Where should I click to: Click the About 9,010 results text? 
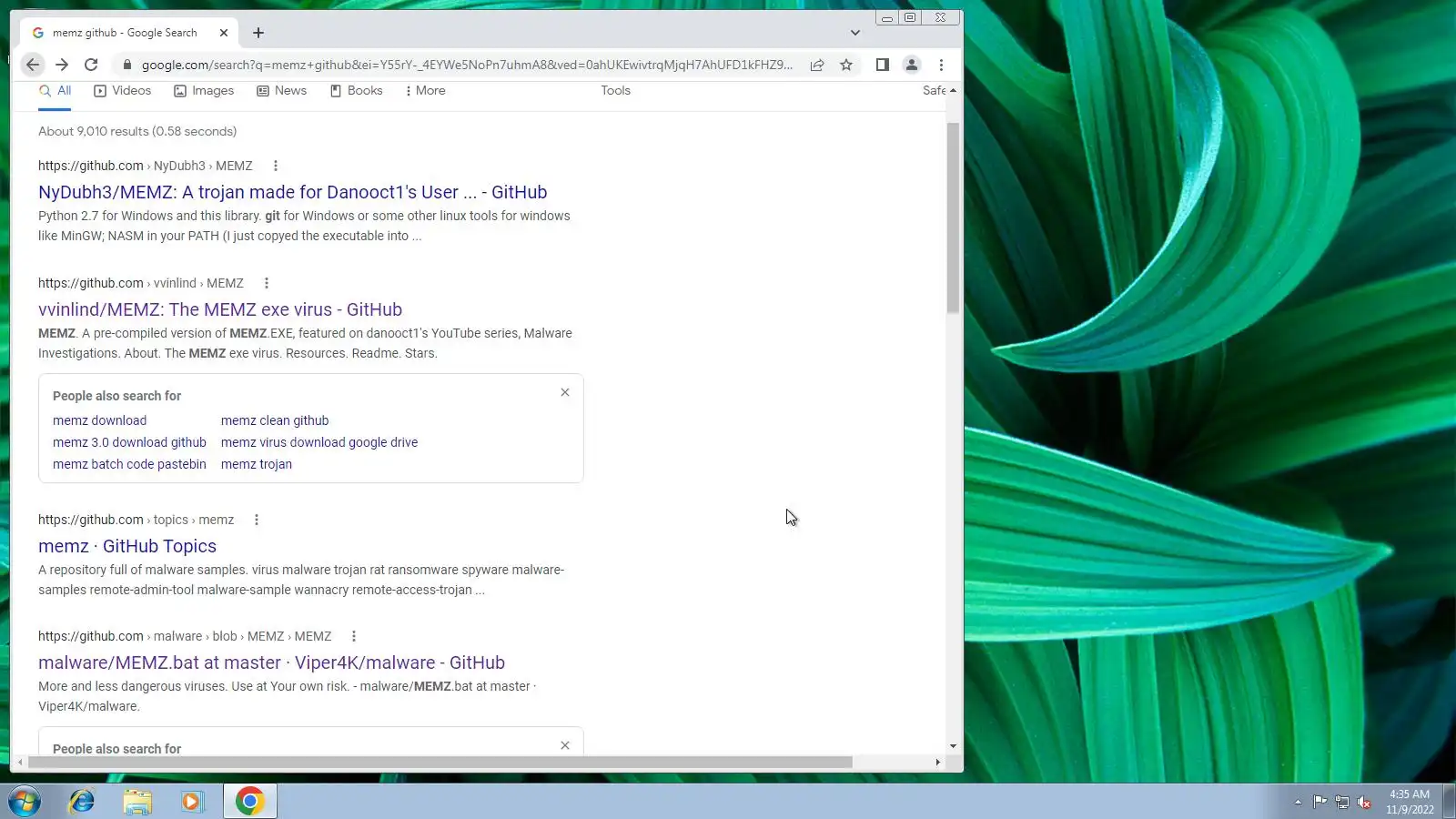tap(137, 131)
